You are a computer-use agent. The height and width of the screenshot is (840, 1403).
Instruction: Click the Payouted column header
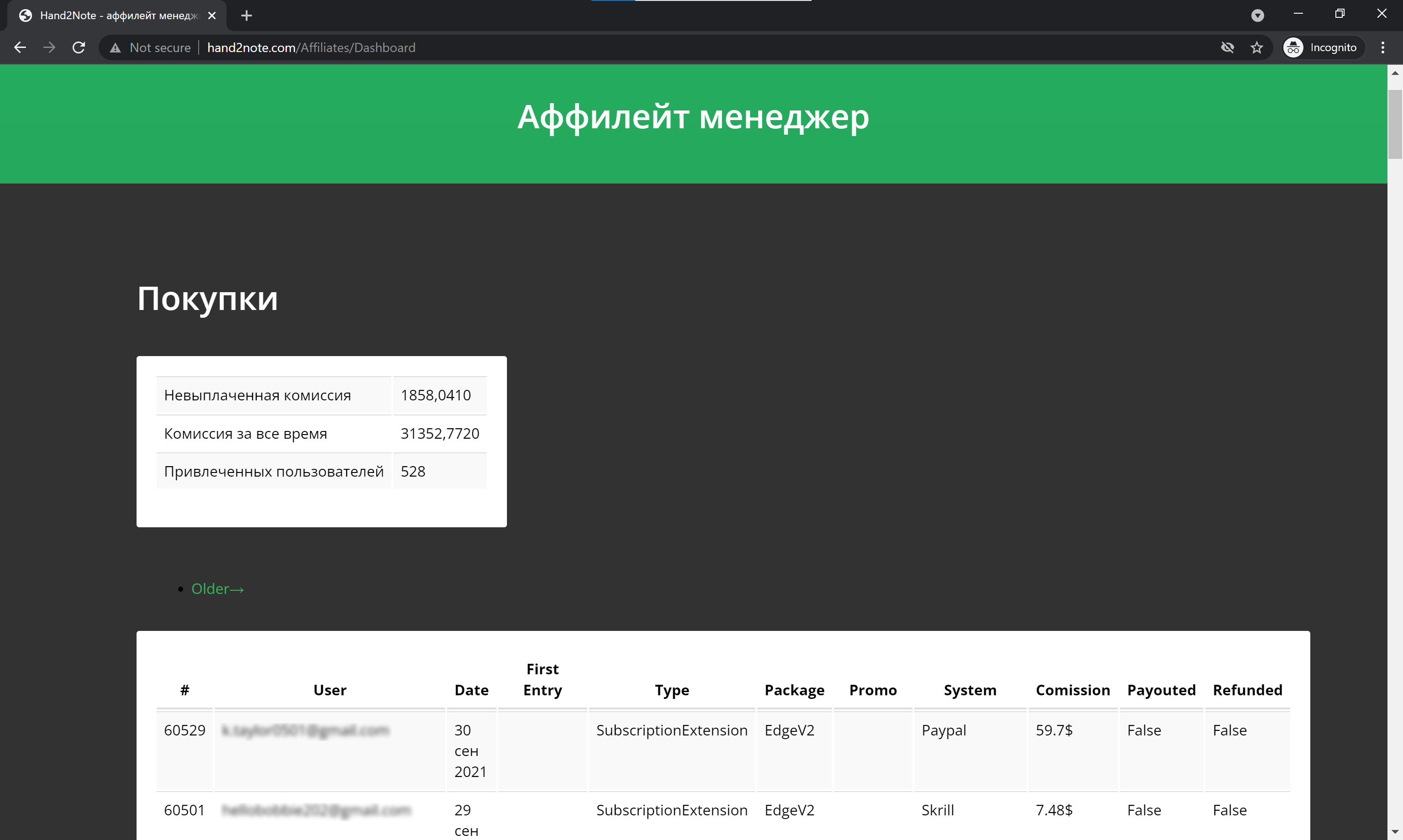(x=1161, y=690)
